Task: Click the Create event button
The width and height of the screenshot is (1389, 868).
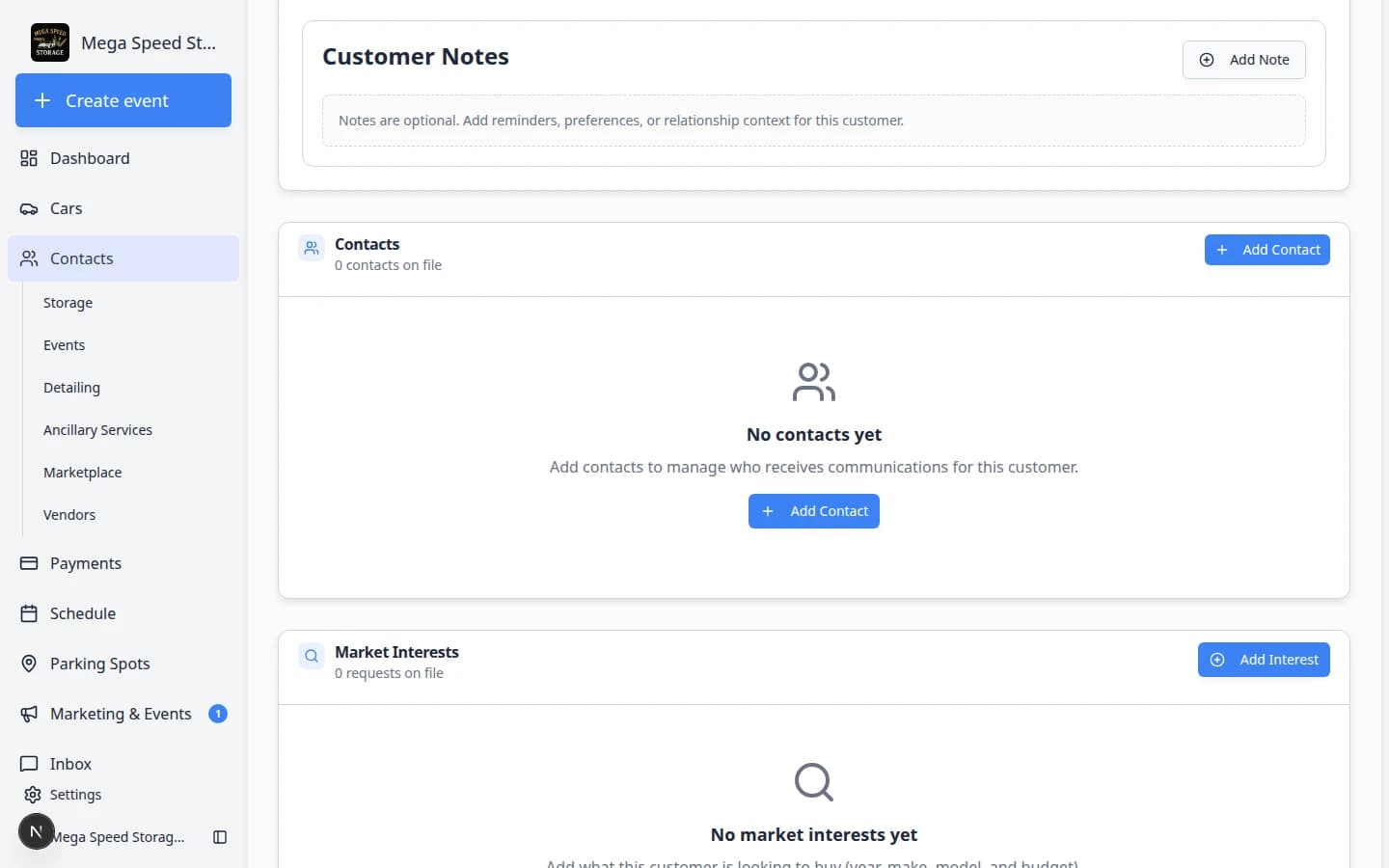Action: coord(123,100)
